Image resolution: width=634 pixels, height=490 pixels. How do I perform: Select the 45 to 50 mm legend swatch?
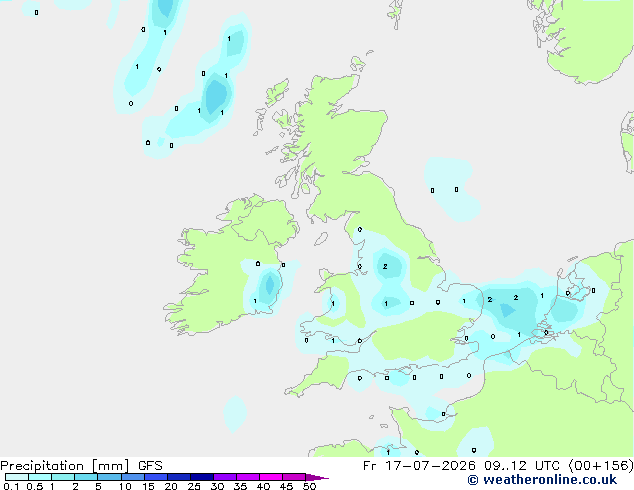[x=294, y=477]
